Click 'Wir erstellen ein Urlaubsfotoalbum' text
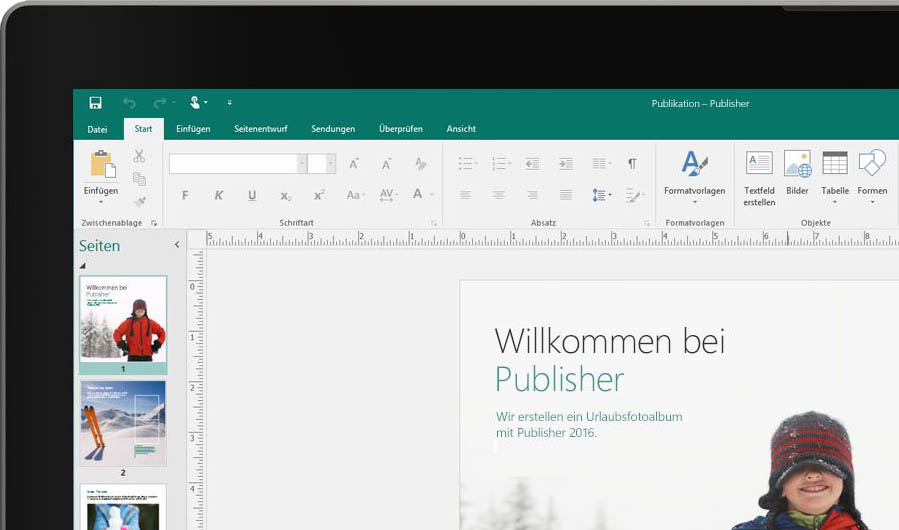The image size is (899, 530). (589, 417)
